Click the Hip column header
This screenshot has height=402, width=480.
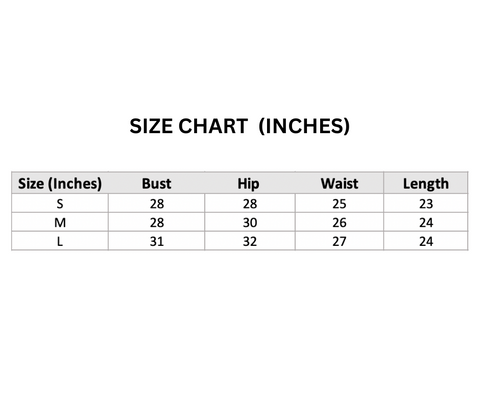(248, 184)
